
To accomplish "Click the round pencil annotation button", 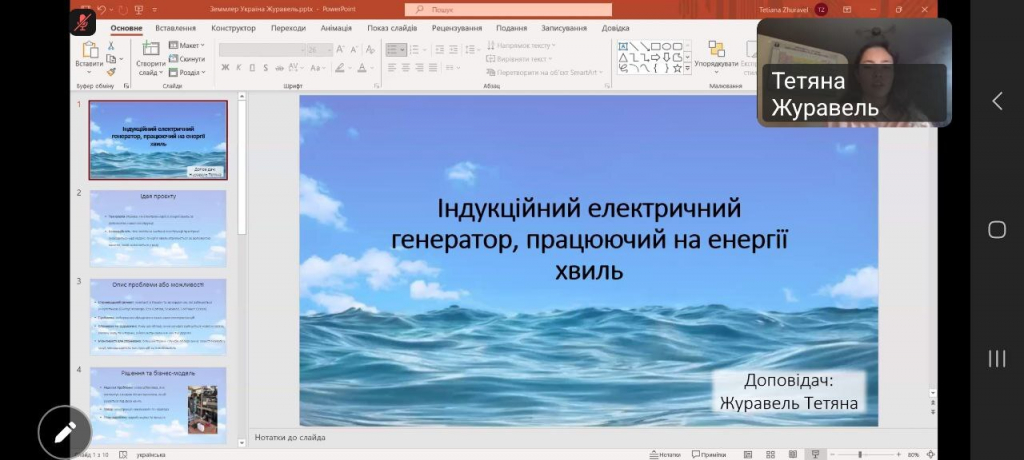I will (65, 432).
